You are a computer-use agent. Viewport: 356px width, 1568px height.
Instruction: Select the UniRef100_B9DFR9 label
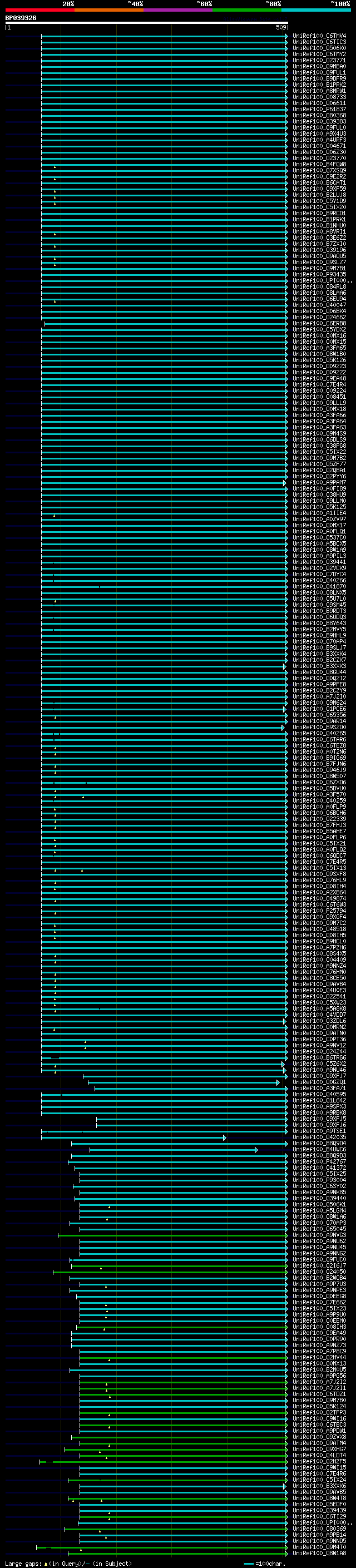(x=319, y=78)
